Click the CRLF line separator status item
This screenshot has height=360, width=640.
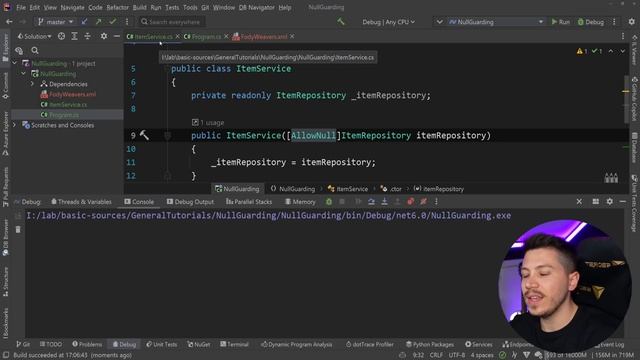click(436, 355)
